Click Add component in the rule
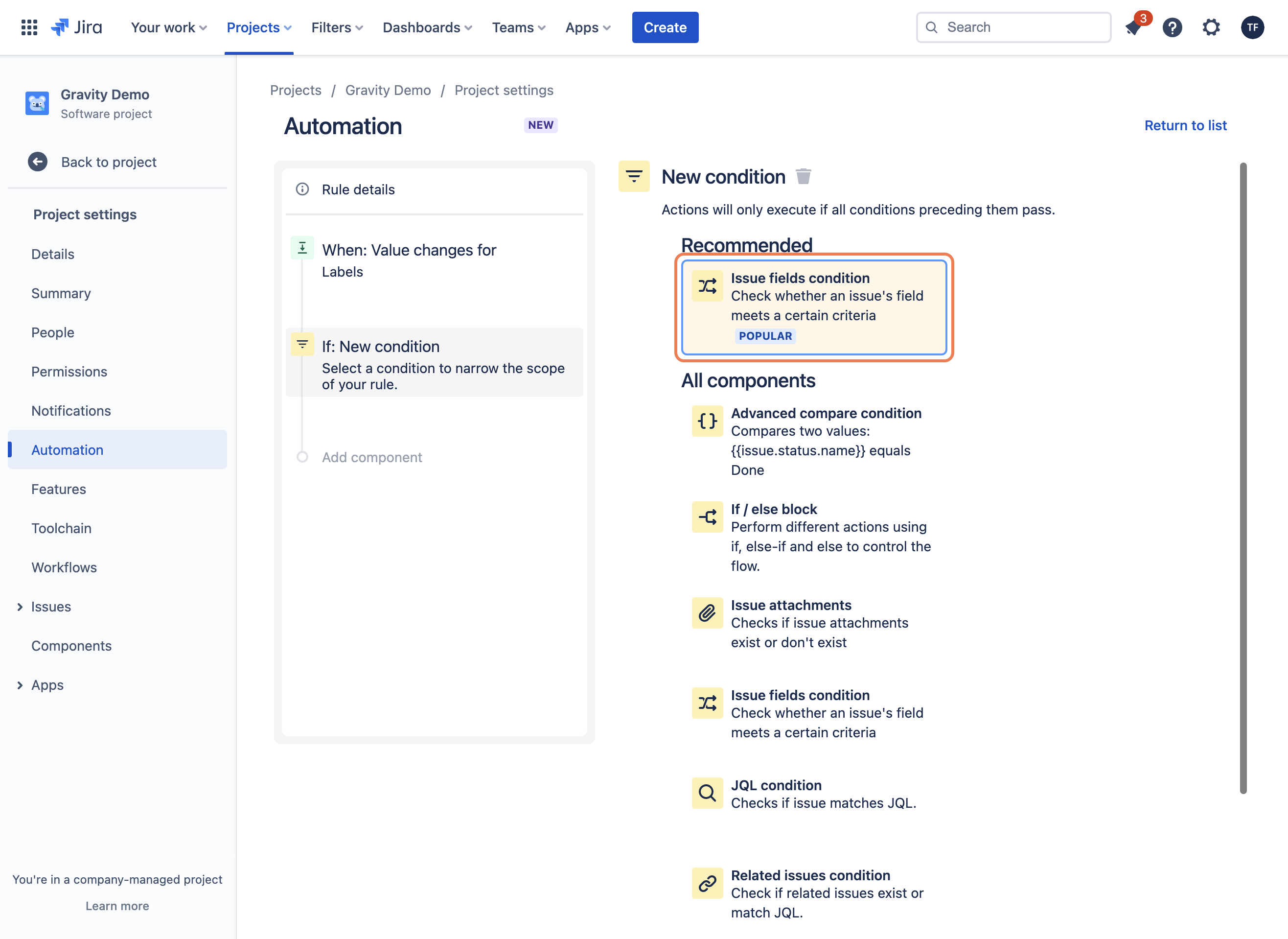 click(x=371, y=457)
